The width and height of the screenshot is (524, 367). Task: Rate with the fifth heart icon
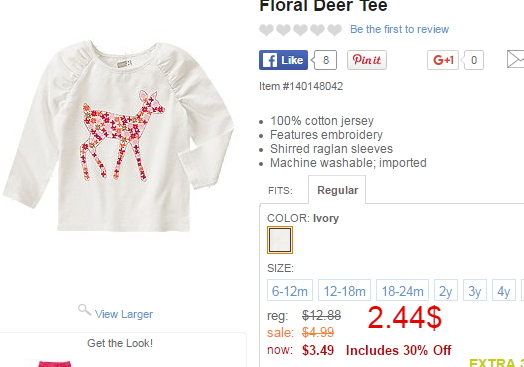(335, 30)
